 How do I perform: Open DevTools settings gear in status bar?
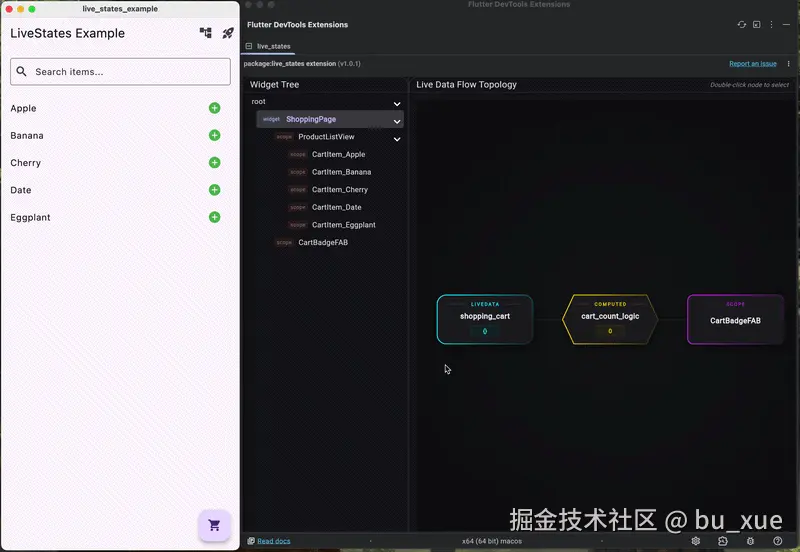click(x=695, y=541)
